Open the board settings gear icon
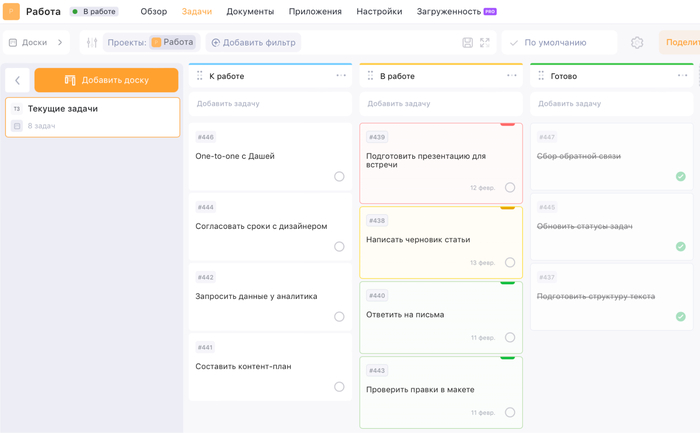Viewport: 700px width, 433px height. point(637,43)
